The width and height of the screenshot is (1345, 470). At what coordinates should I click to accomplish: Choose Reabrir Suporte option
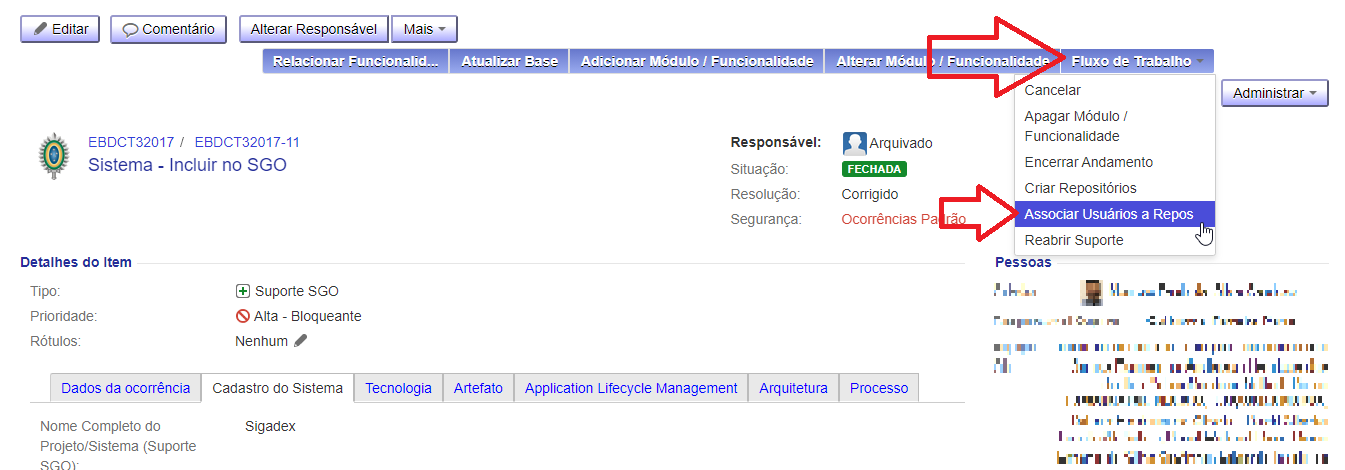tap(1073, 240)
